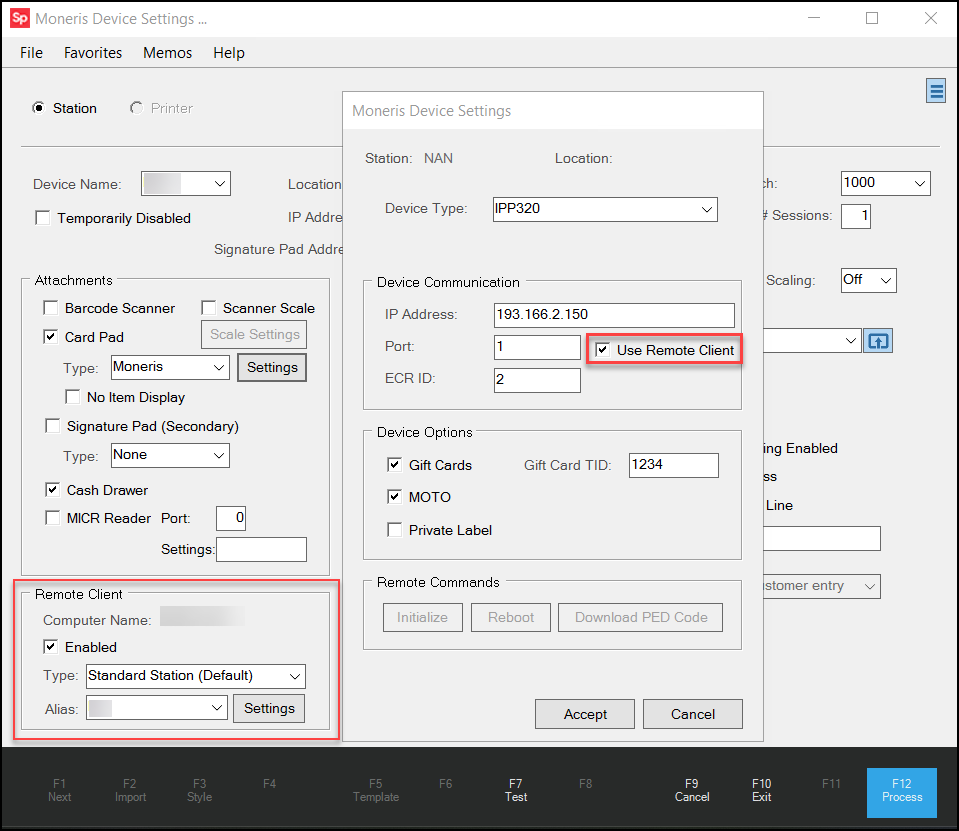959x831 pixels.
Task: Click the F5 Template function key
Action: pyautogui.click(x=376, y=791)
